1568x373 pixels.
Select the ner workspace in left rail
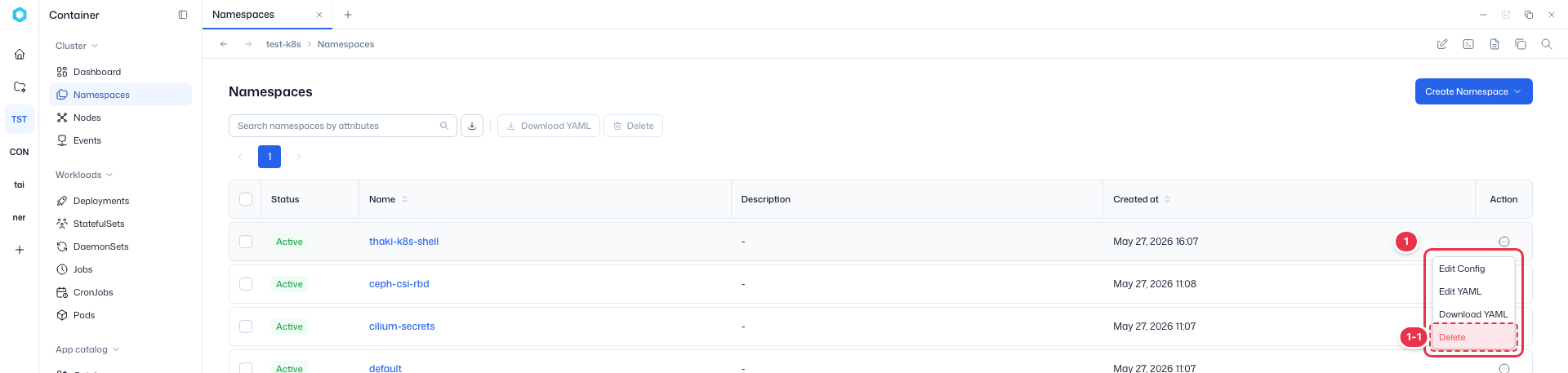tap(20, 217)
